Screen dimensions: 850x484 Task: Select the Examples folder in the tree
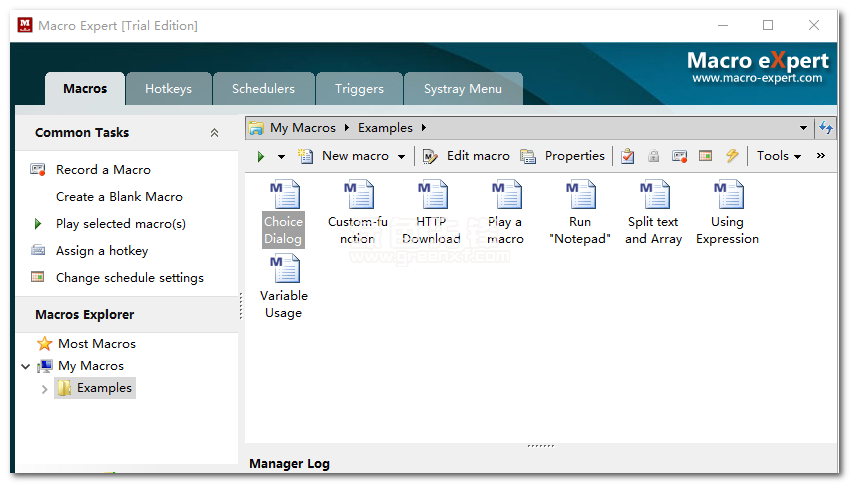tap(104, 388)
